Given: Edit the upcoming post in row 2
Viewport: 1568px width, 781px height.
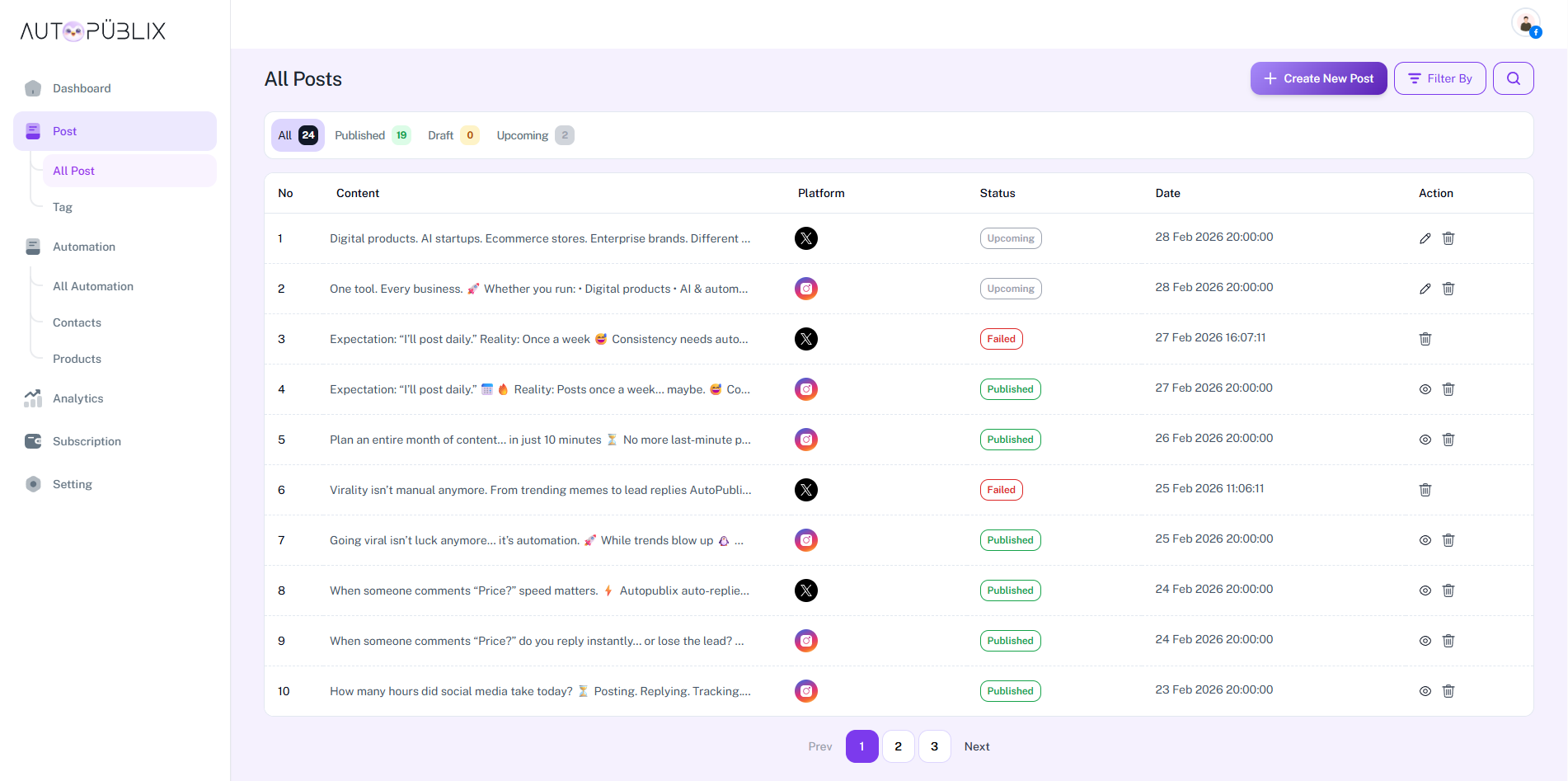Looking at the screenshot, I should [1425, 289].
